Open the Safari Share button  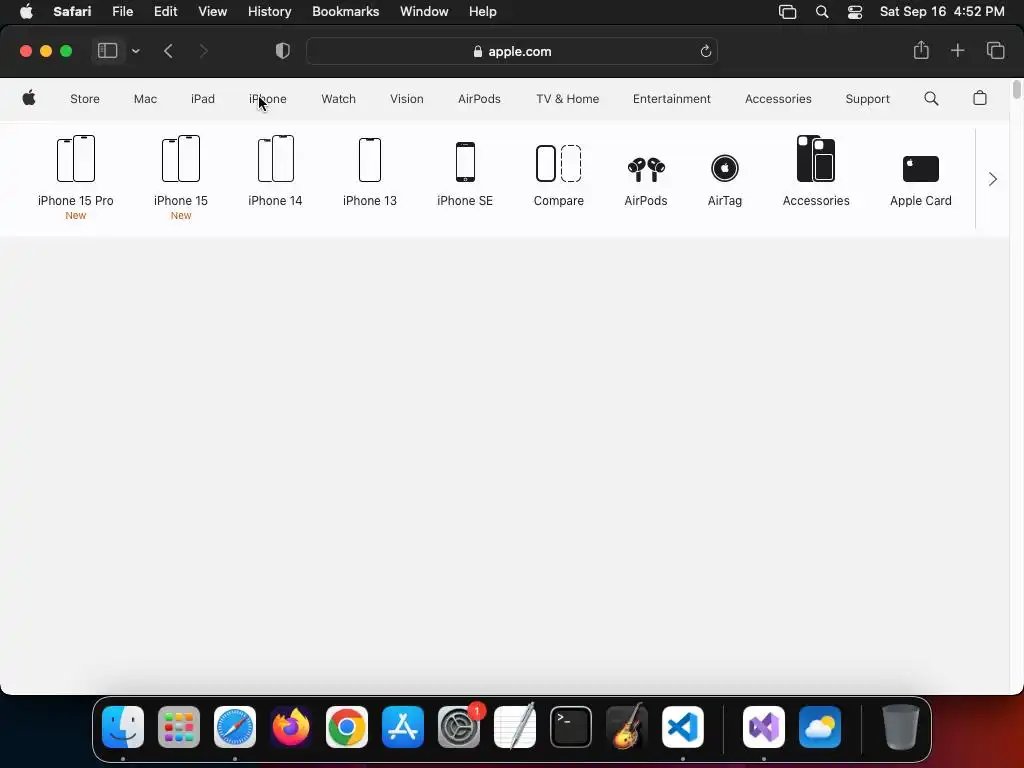(921, 50)
